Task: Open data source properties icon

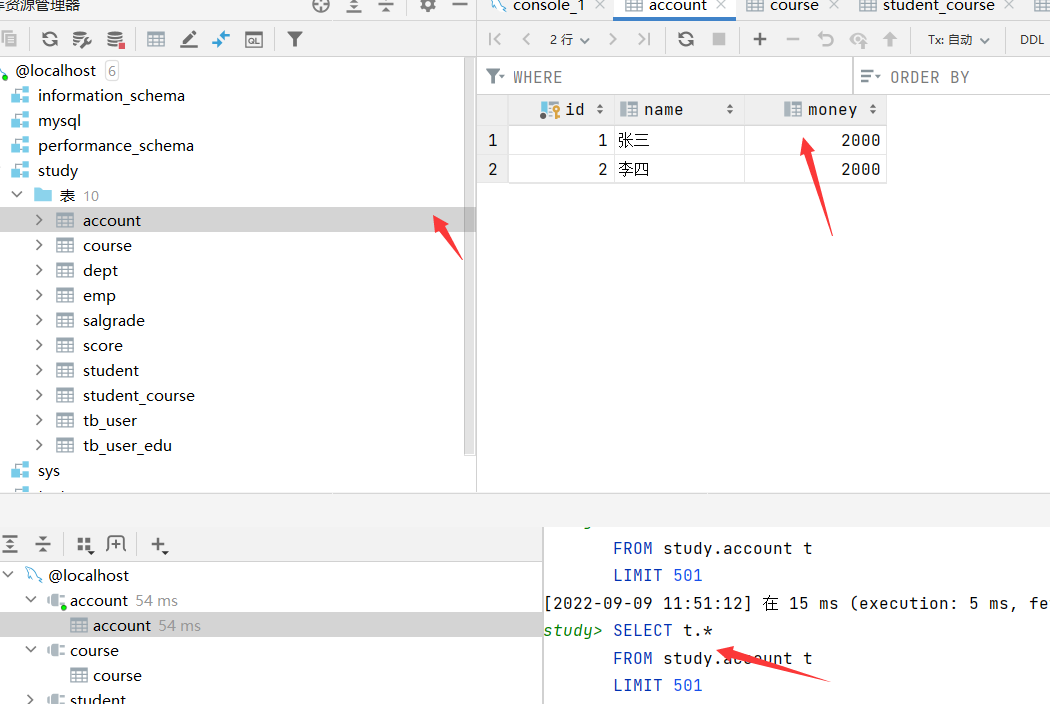Action: (x=82, y=40)
